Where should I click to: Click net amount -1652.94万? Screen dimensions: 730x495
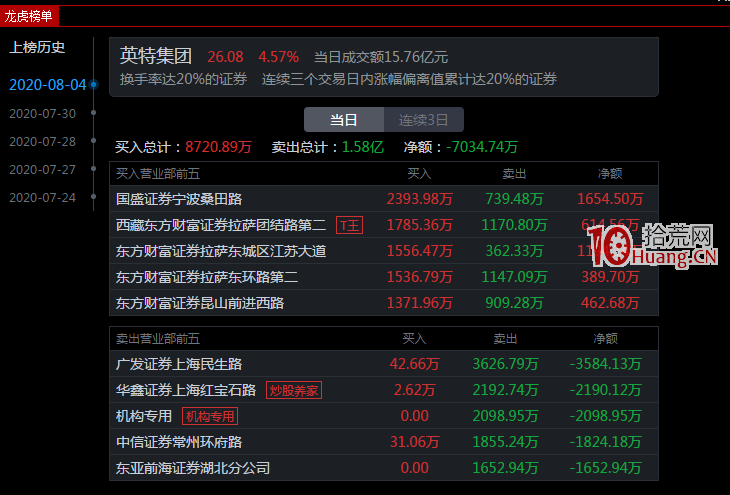(x=605, y=468)
